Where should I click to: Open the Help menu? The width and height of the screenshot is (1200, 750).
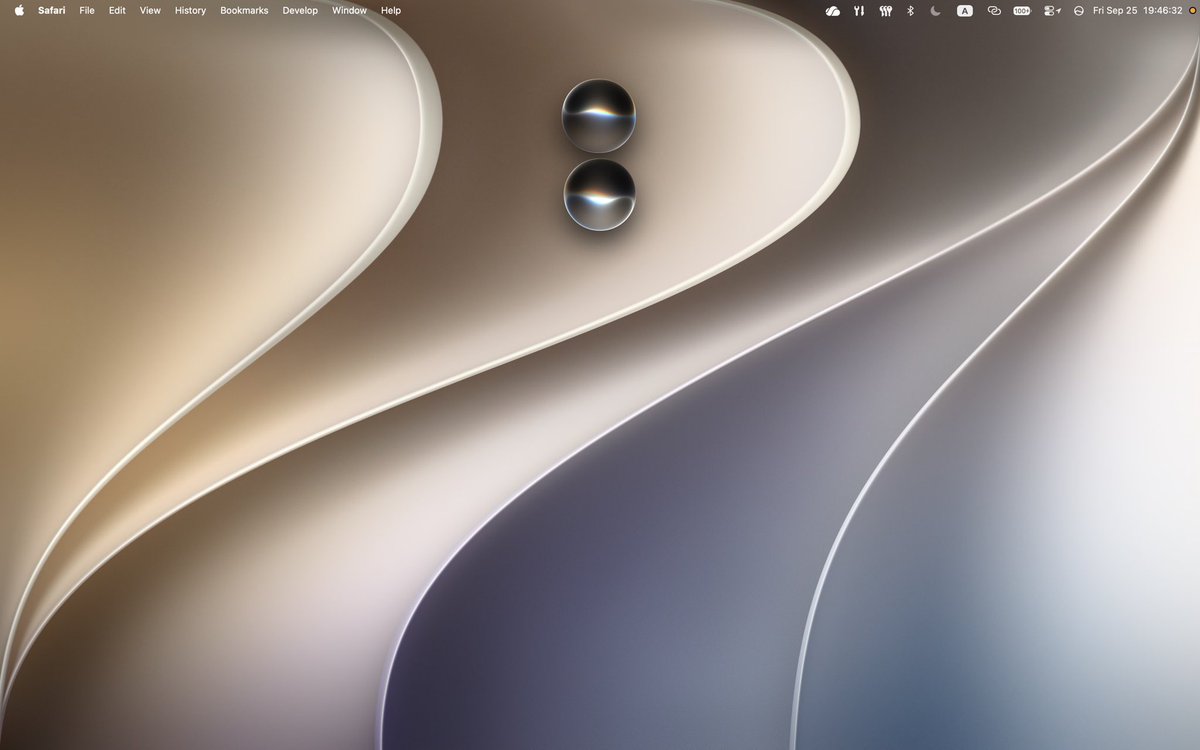[391, 10]
